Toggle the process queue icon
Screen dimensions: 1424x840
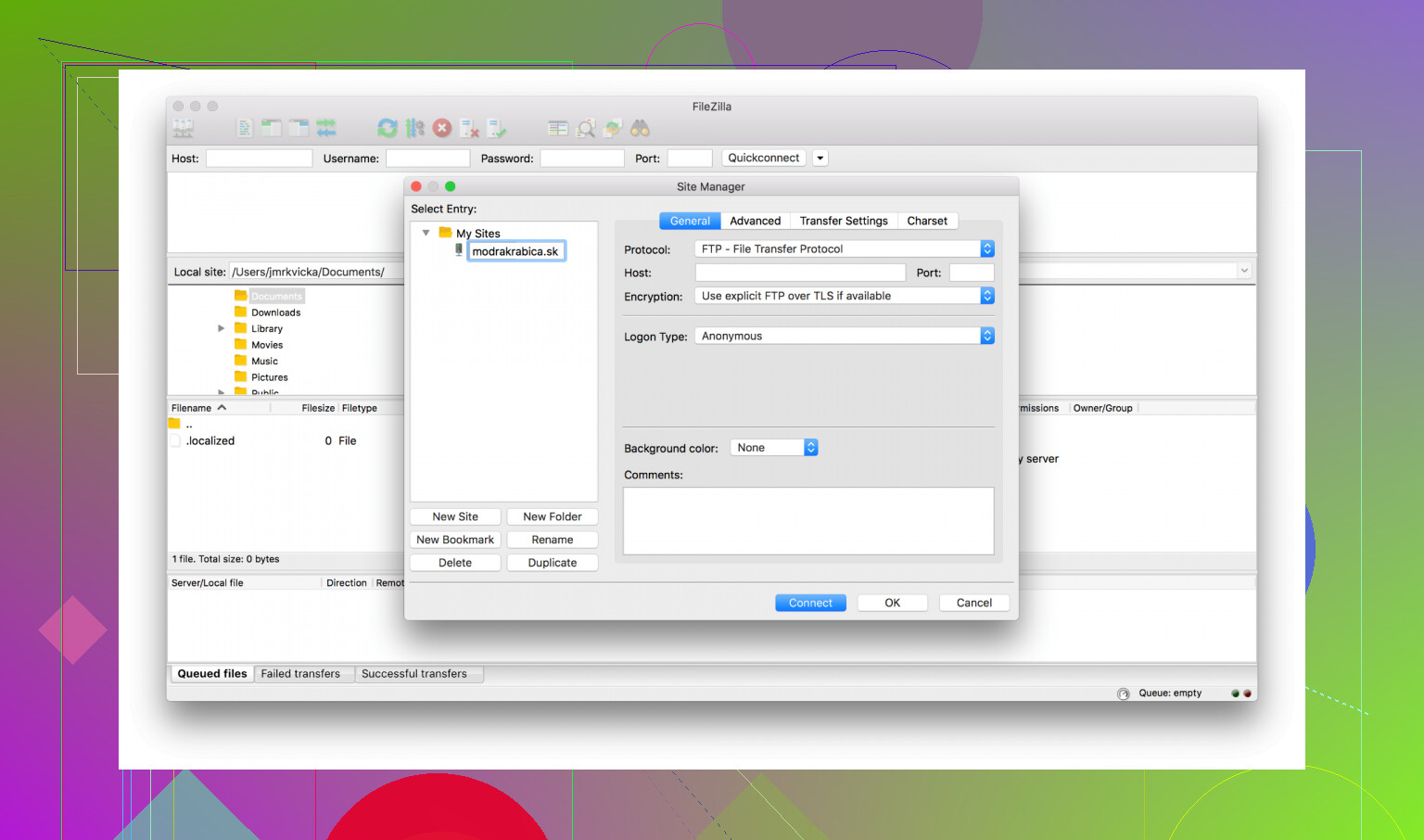click(x=414, y=128)
